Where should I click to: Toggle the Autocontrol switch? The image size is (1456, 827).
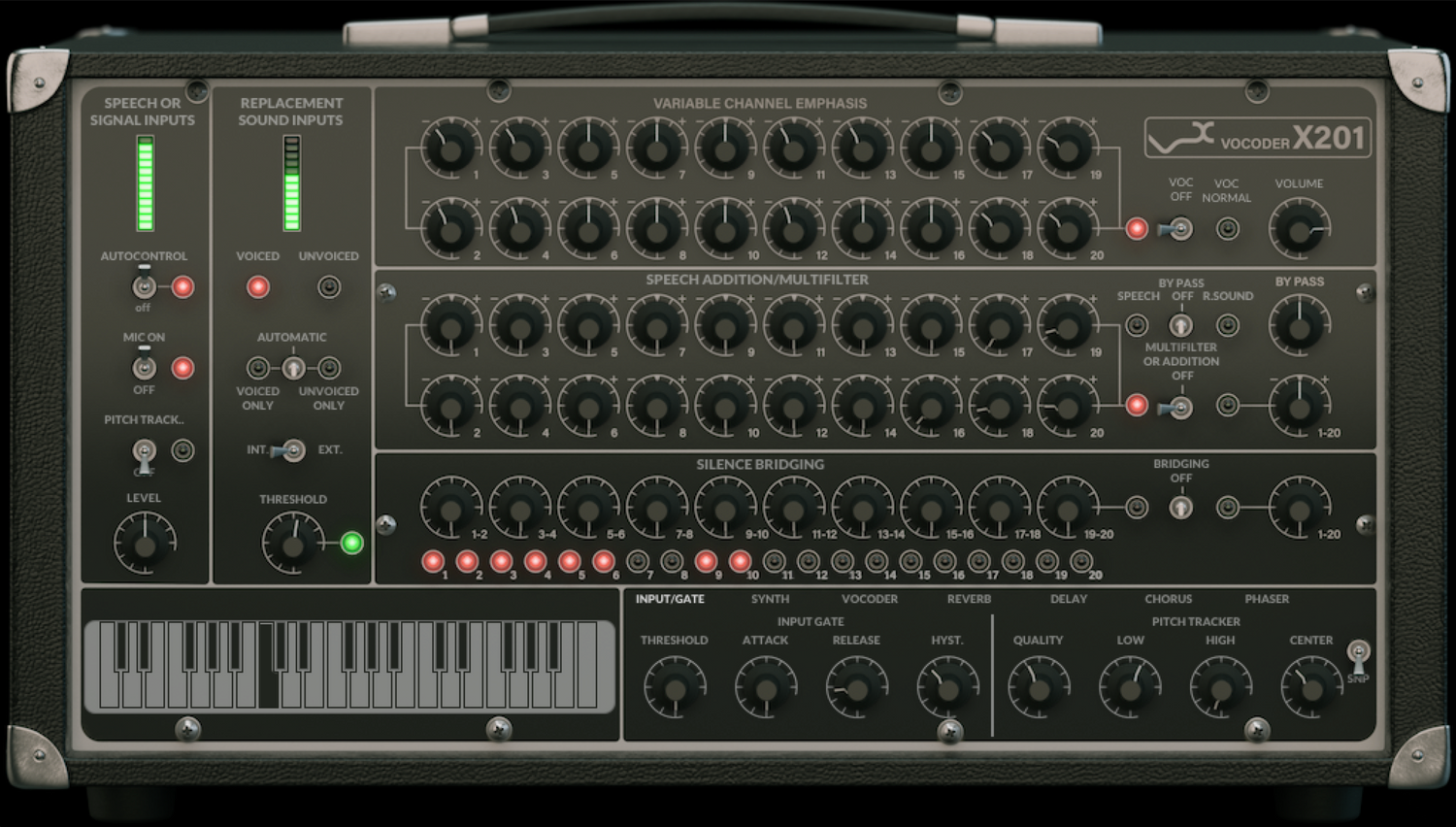click(144, 287)
